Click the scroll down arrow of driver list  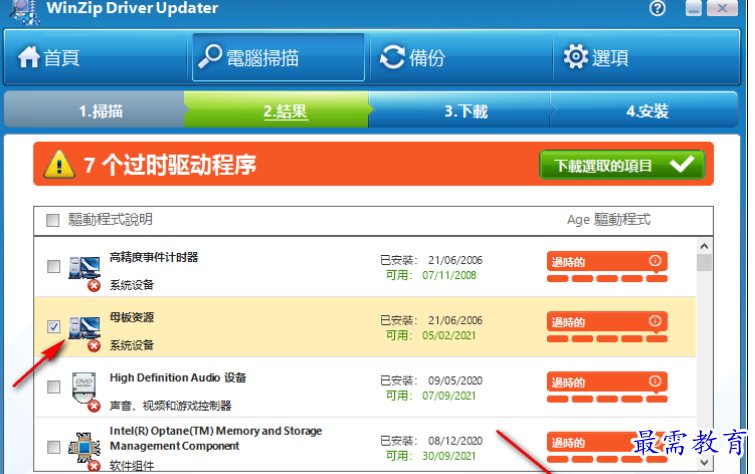pyautogui.click(x=704, y=462)
